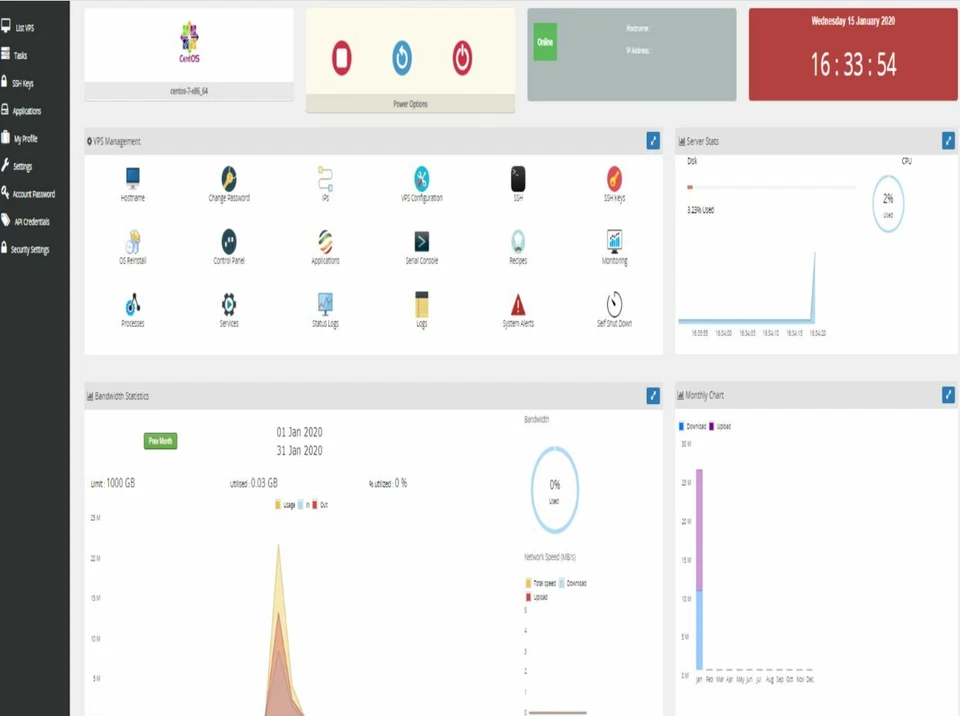Click the SSH Keys icon in VPS Management
Viewport: 960px width, 716px height.
point(613,180)
